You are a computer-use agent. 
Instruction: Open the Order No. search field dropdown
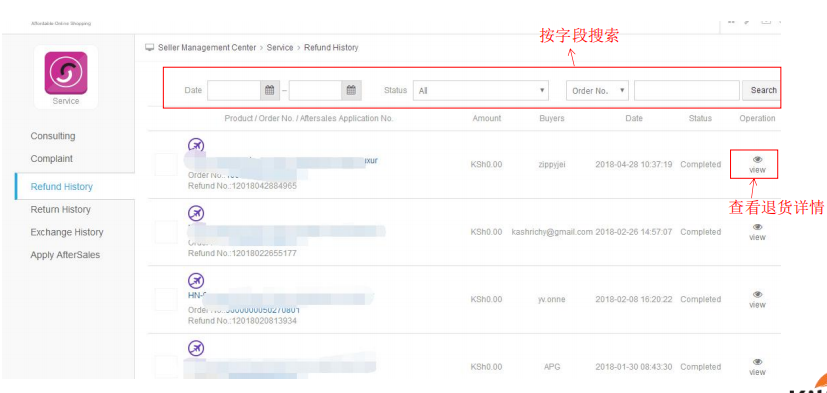[x=597, y=90]
